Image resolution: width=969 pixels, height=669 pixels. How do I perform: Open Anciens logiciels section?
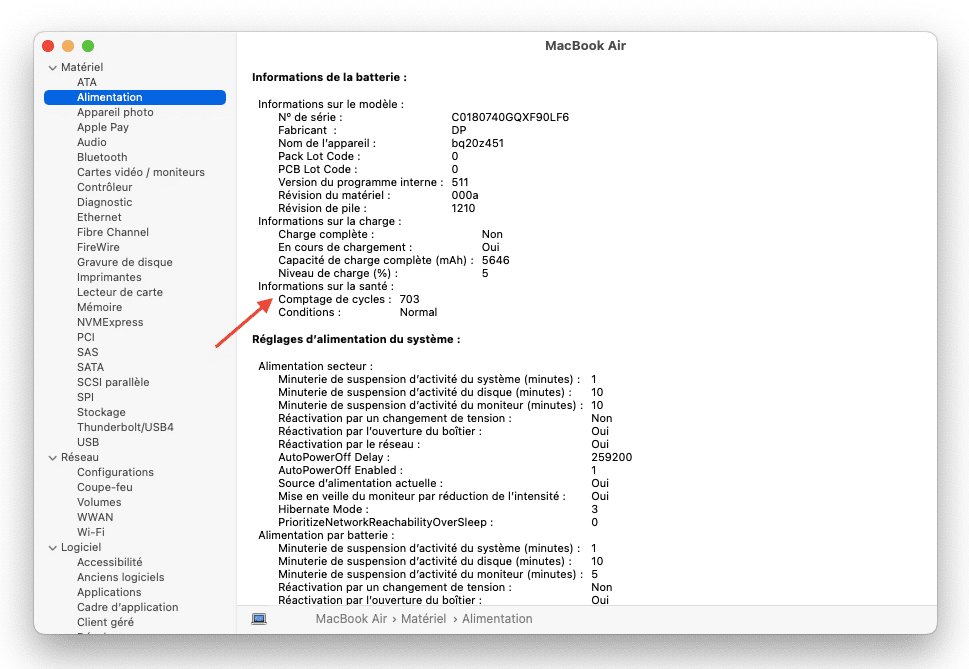(121, 577)
